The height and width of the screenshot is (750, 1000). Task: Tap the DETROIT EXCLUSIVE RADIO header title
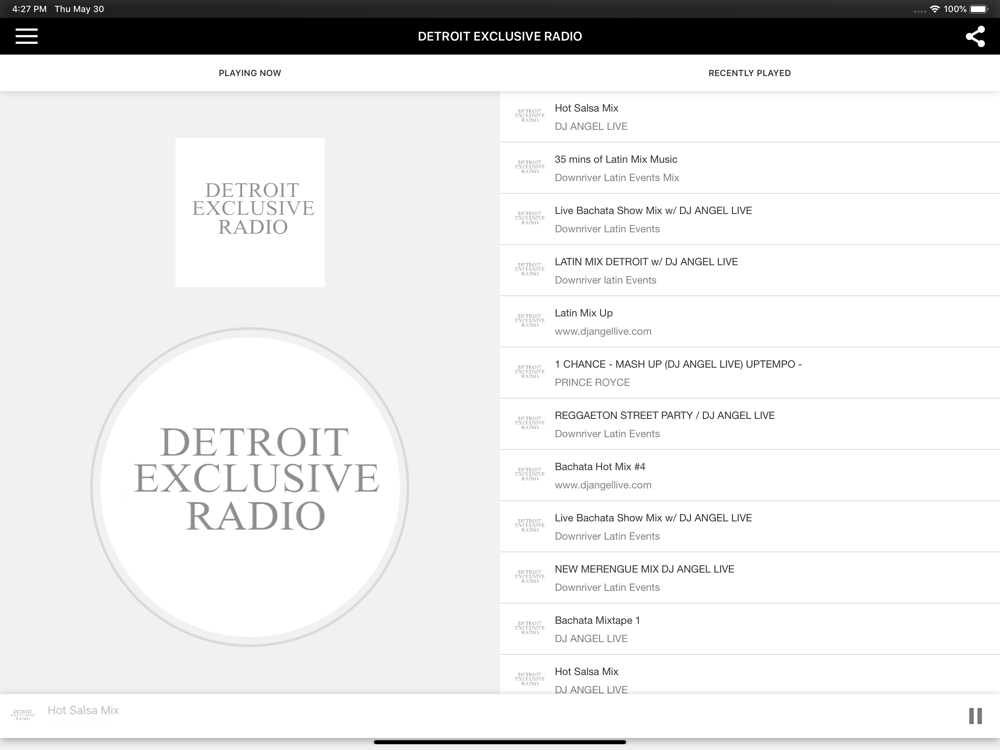coord(500,36)
